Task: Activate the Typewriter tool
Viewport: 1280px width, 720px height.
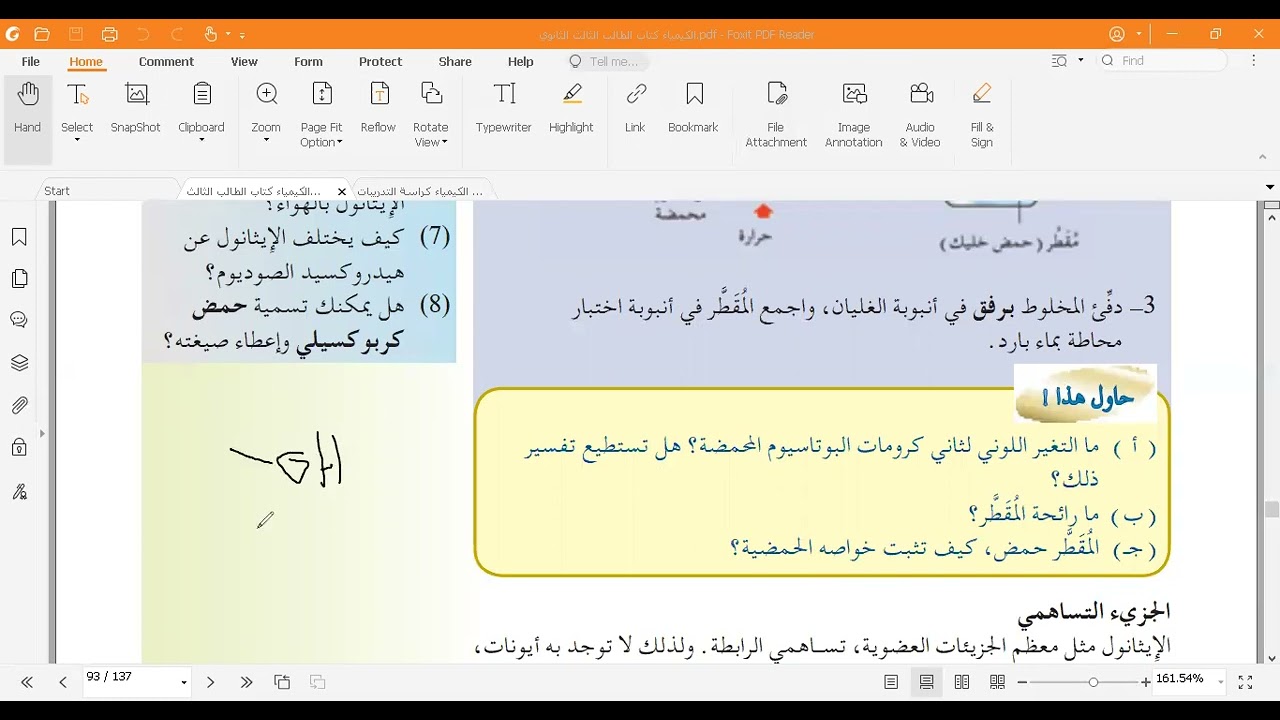Action: [x=504, y=108]
